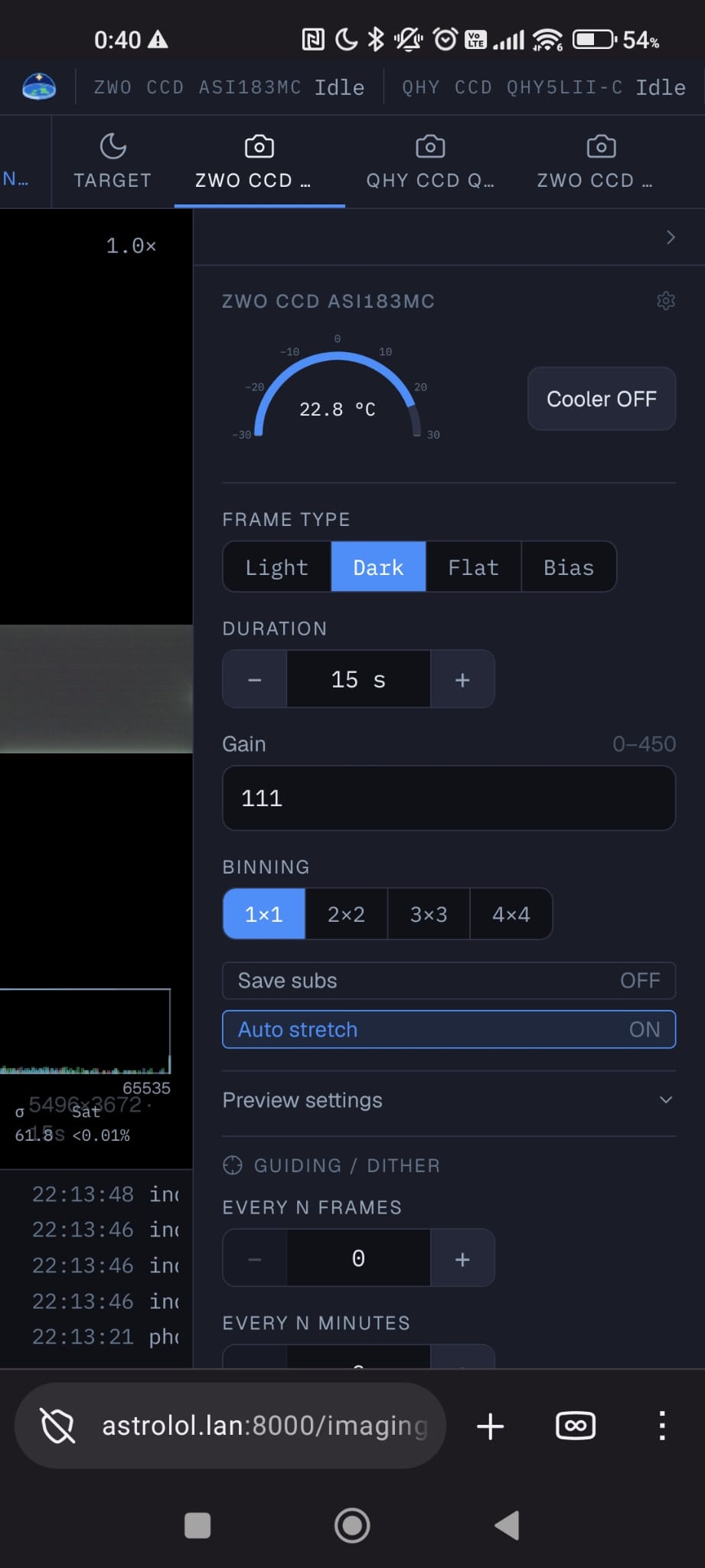Click the battery icon in status bar
Image resolution: width=705 pixels, height=1568 pixels.
click(595, 39)
